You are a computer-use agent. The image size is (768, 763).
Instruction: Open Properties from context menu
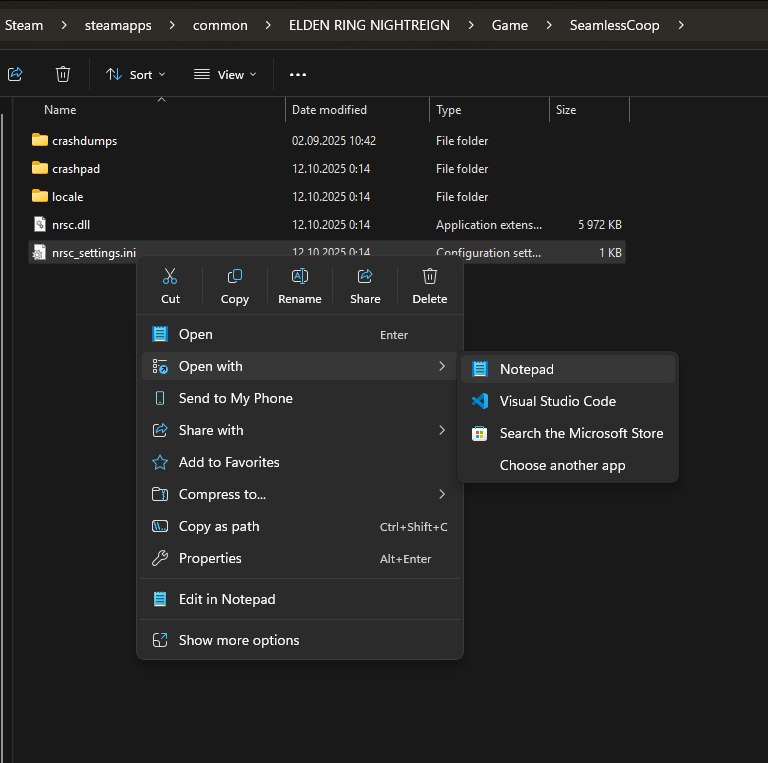tap(210, 558)
